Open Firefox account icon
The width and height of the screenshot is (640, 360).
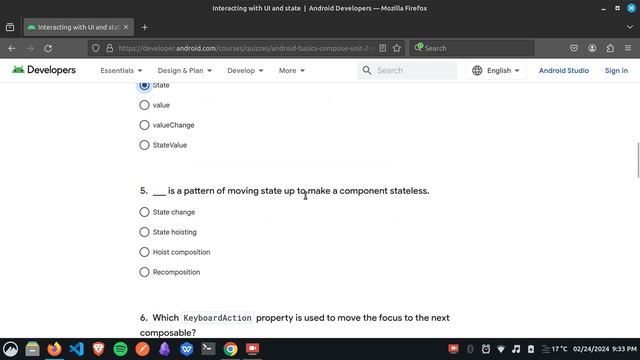click(x=592, y=48)
